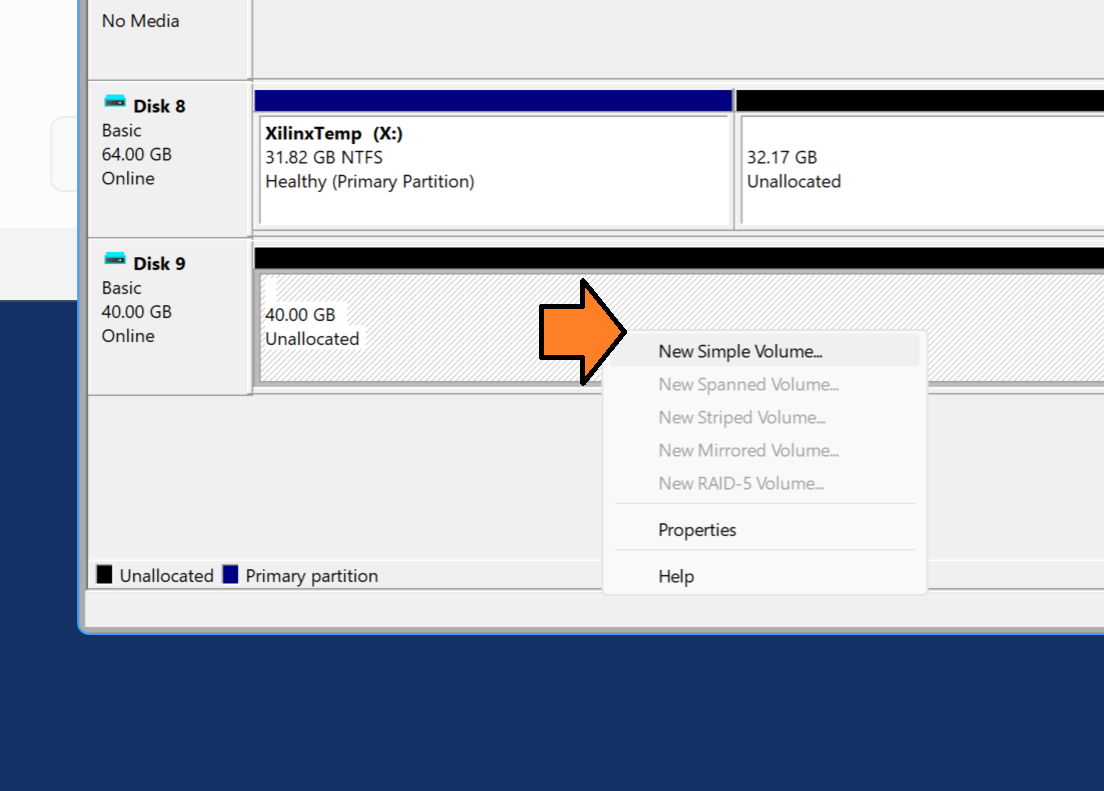The height and width of the screenshot is (791, 1104).
Task: Click the Disk 9 drive icon
Action: (x=115, y=259)
